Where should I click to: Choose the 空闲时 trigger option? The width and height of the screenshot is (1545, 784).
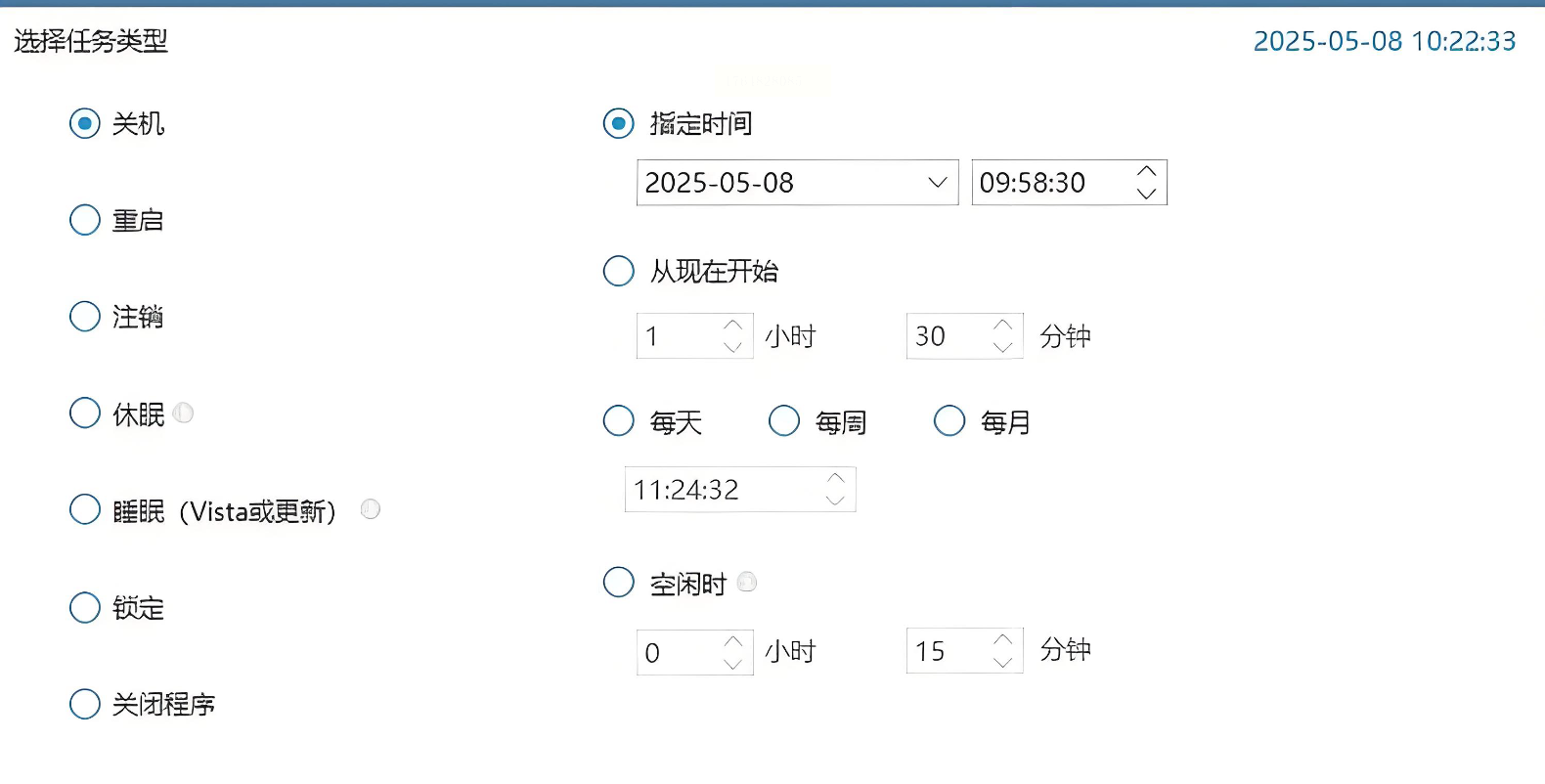[x=619, y=583]
